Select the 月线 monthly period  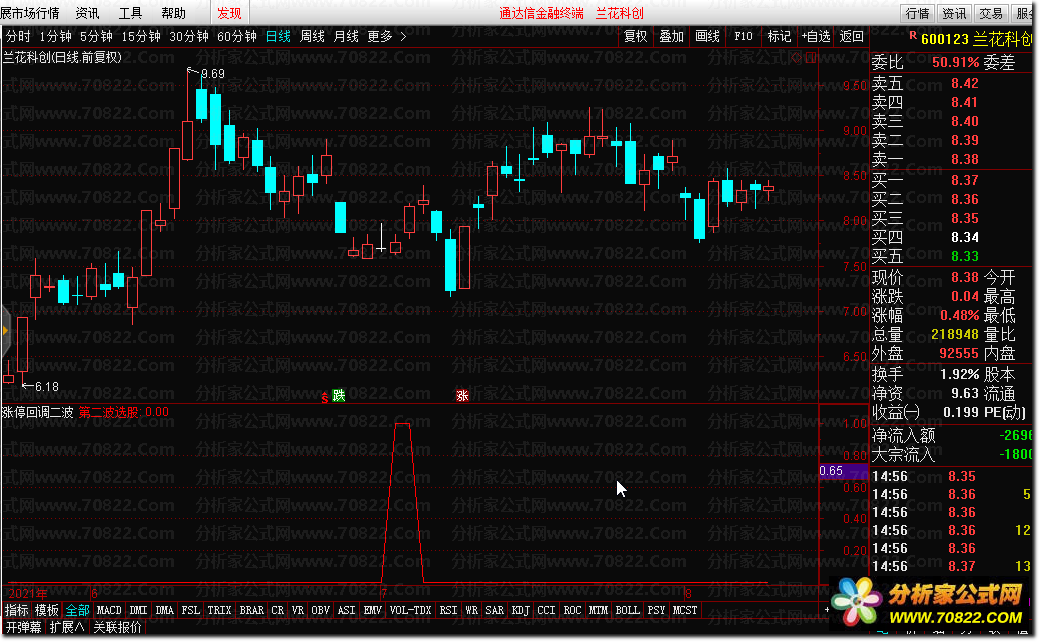[x=346, y=37]
